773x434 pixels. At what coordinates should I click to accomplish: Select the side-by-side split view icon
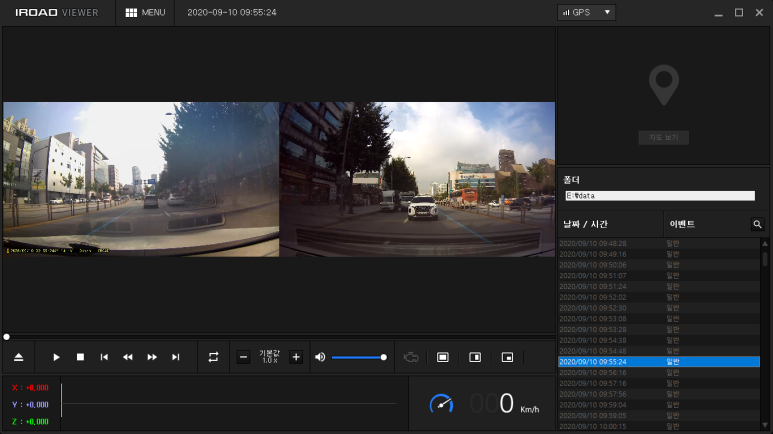(x=475, y=357)
